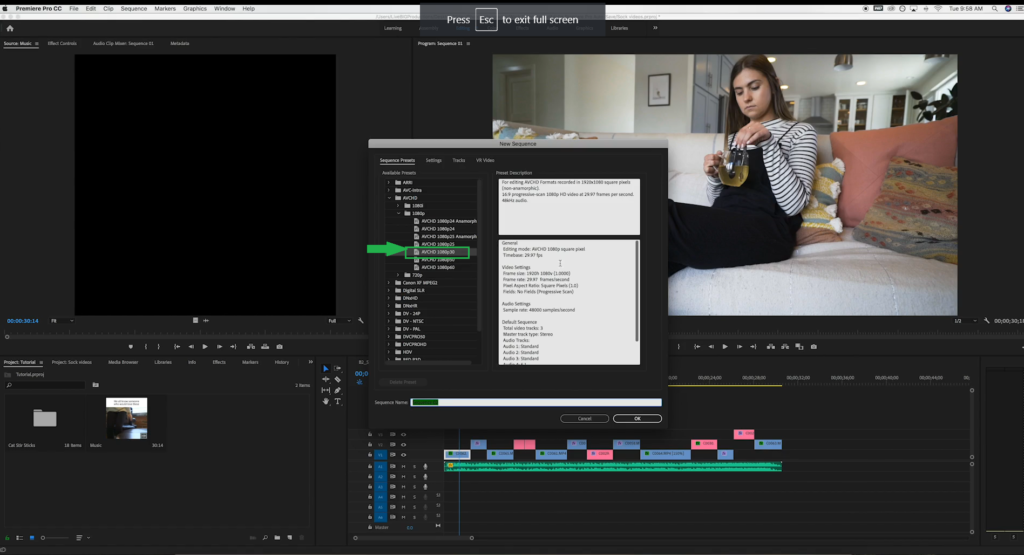Toggle V3 track output eye
Image resolution: width=1024 pixels, height=555 pixels.
pyautogui.click(x=404, y=434)
